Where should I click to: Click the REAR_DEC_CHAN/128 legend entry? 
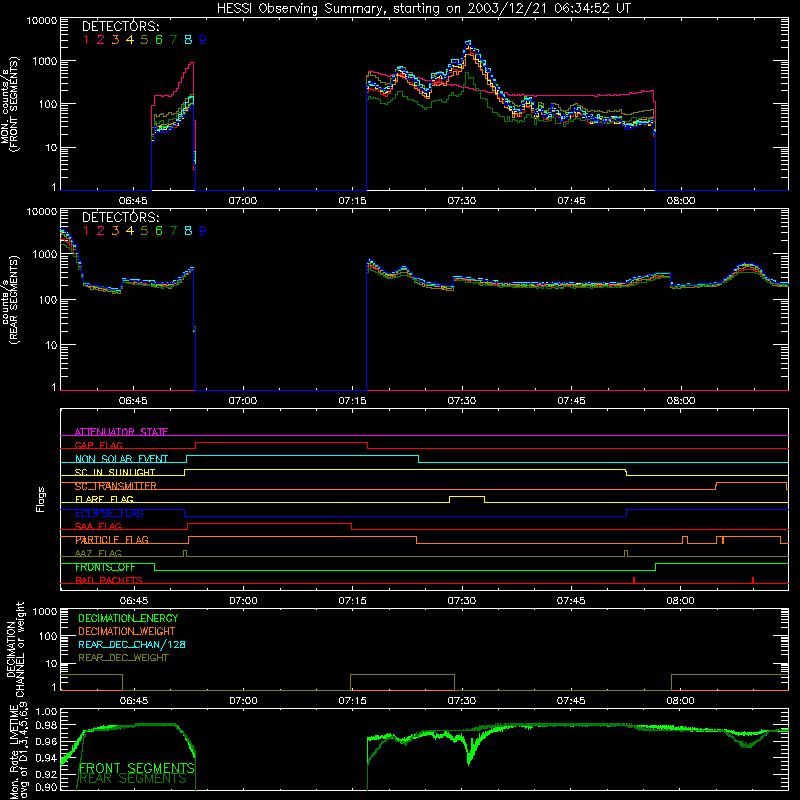[x=132, y=644]
